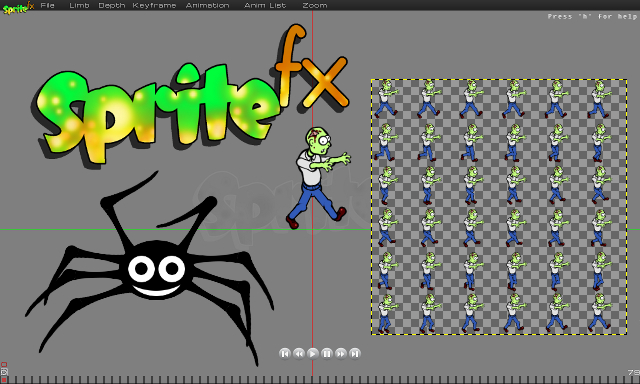The height and width of the screenshot is (384, 640).
Task: Open the Keyframe menu
Action: click(x=154, y=5)
